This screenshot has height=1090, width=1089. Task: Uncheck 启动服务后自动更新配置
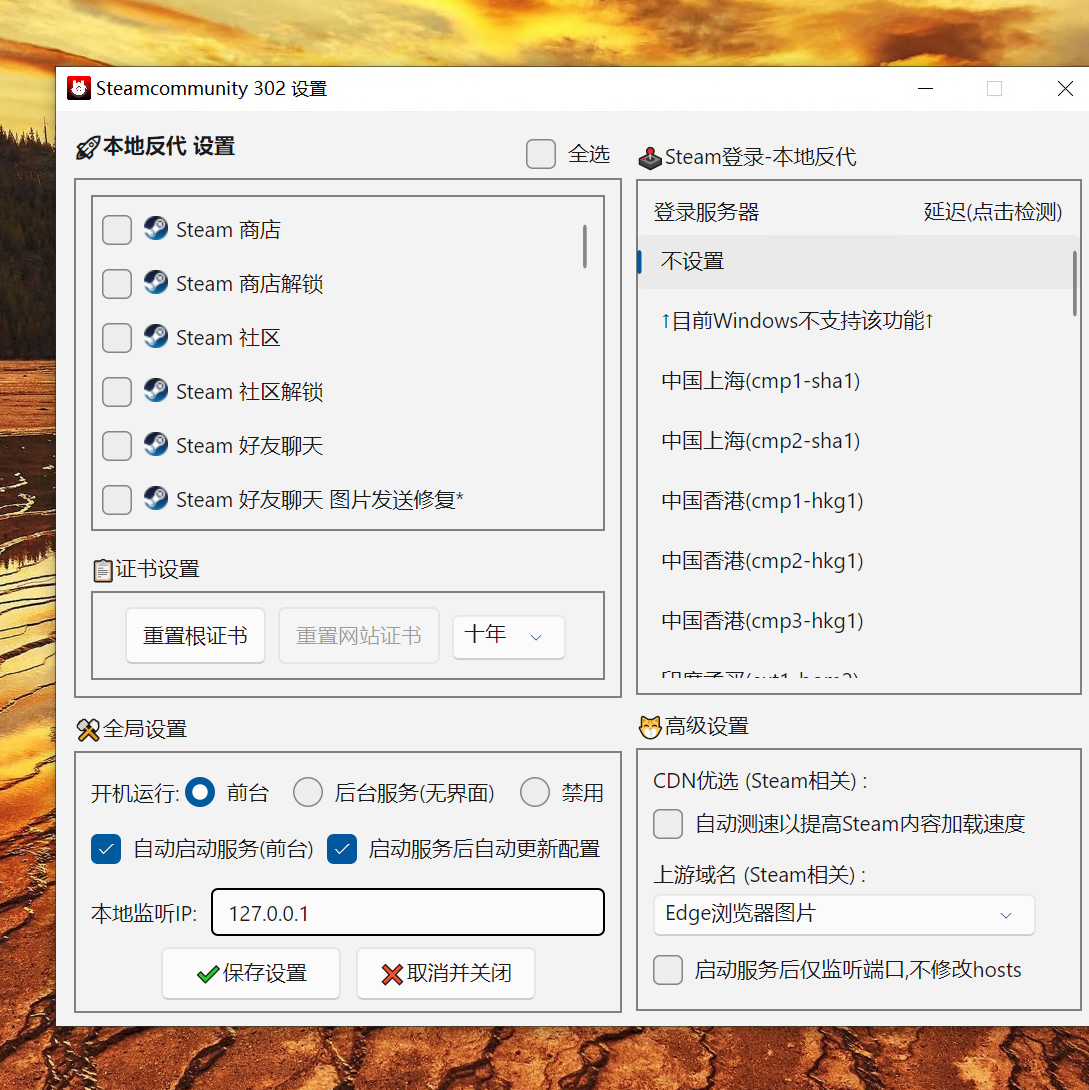tap(342, 849)
